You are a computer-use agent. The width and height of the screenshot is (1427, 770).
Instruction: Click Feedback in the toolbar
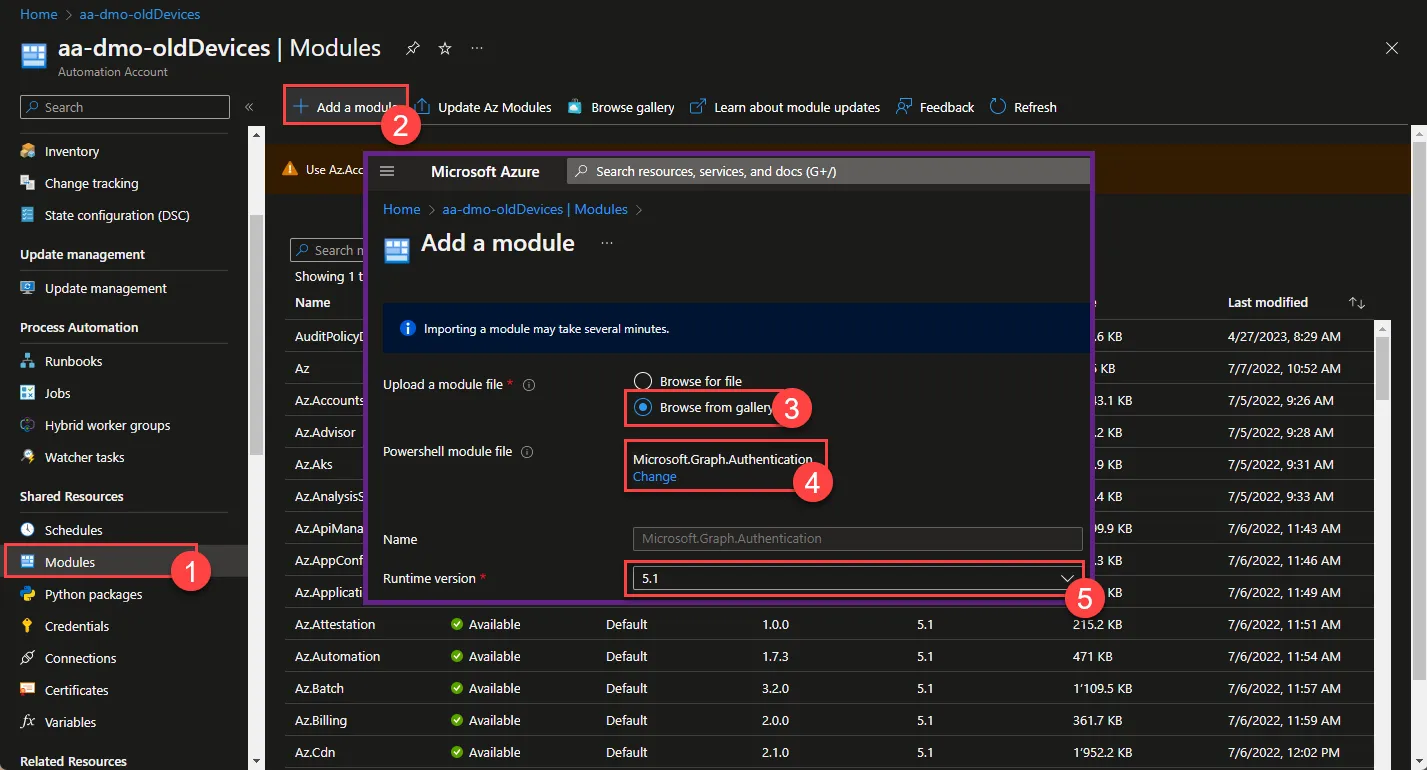coord(935,107)
